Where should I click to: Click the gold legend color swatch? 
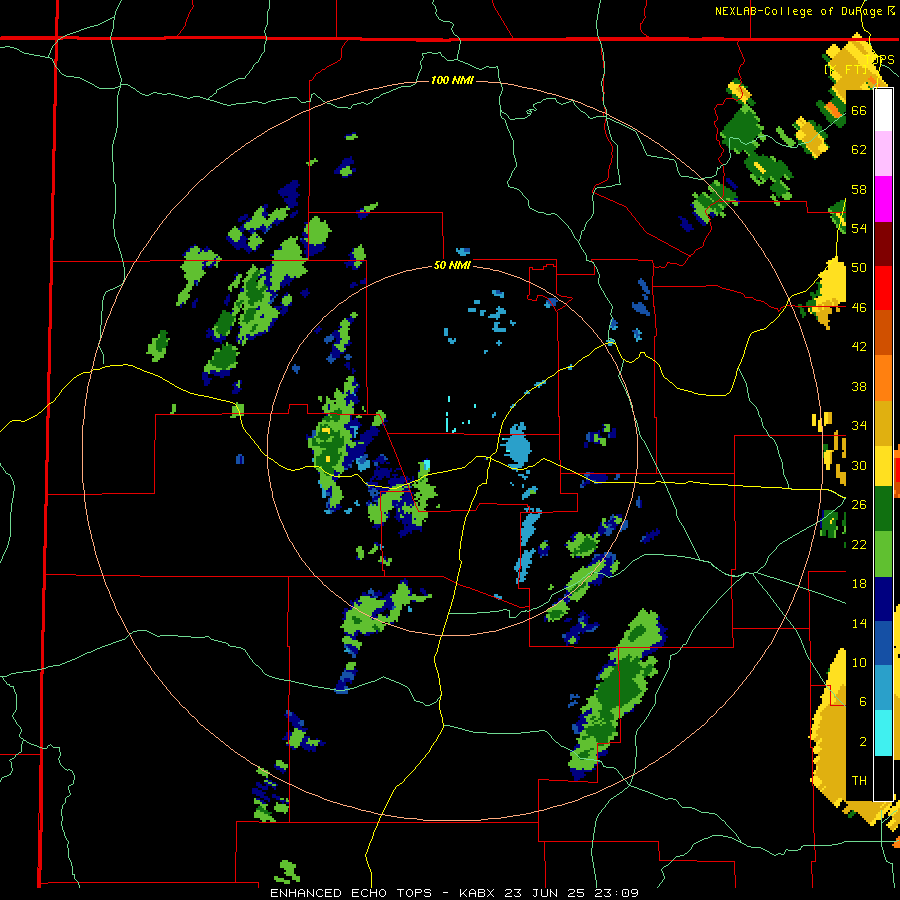(883, 422)
